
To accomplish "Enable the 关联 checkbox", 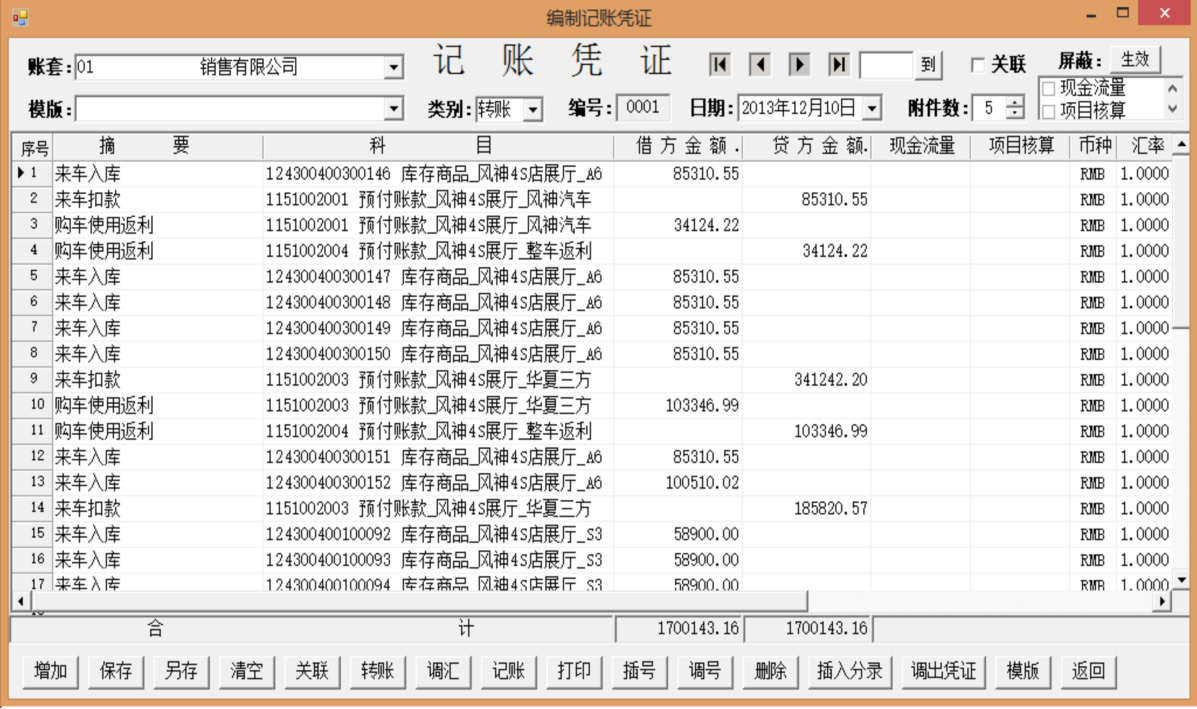I will click(x=978, y=66).
